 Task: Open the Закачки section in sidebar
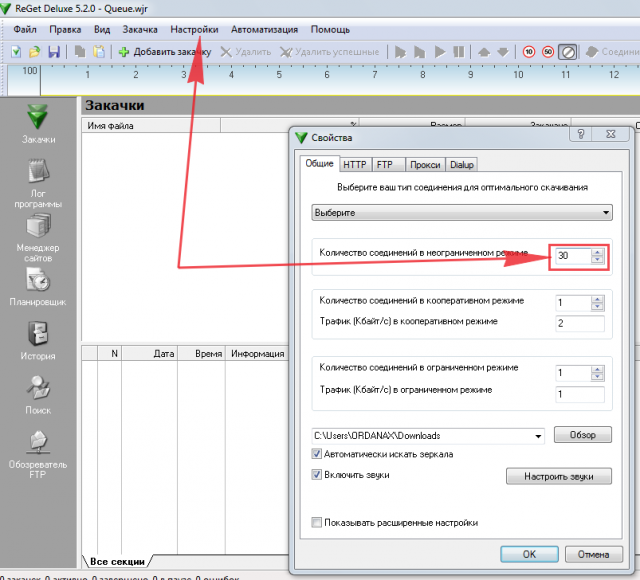[38, 119]
